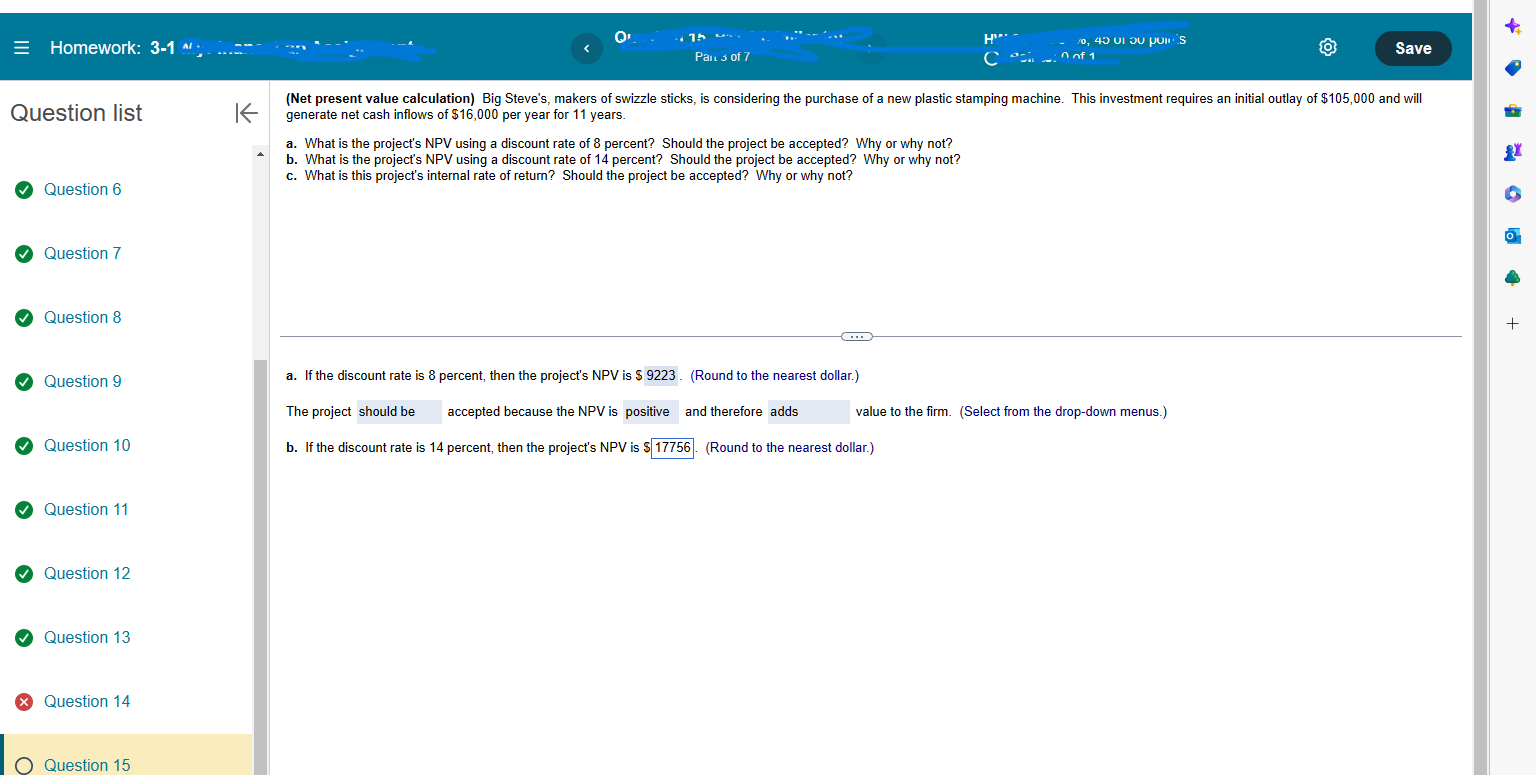Open the tree planting sidebar icon
Image resolution: width=1536 pixels, height=775 pixels.
(x=1512, y=277)
